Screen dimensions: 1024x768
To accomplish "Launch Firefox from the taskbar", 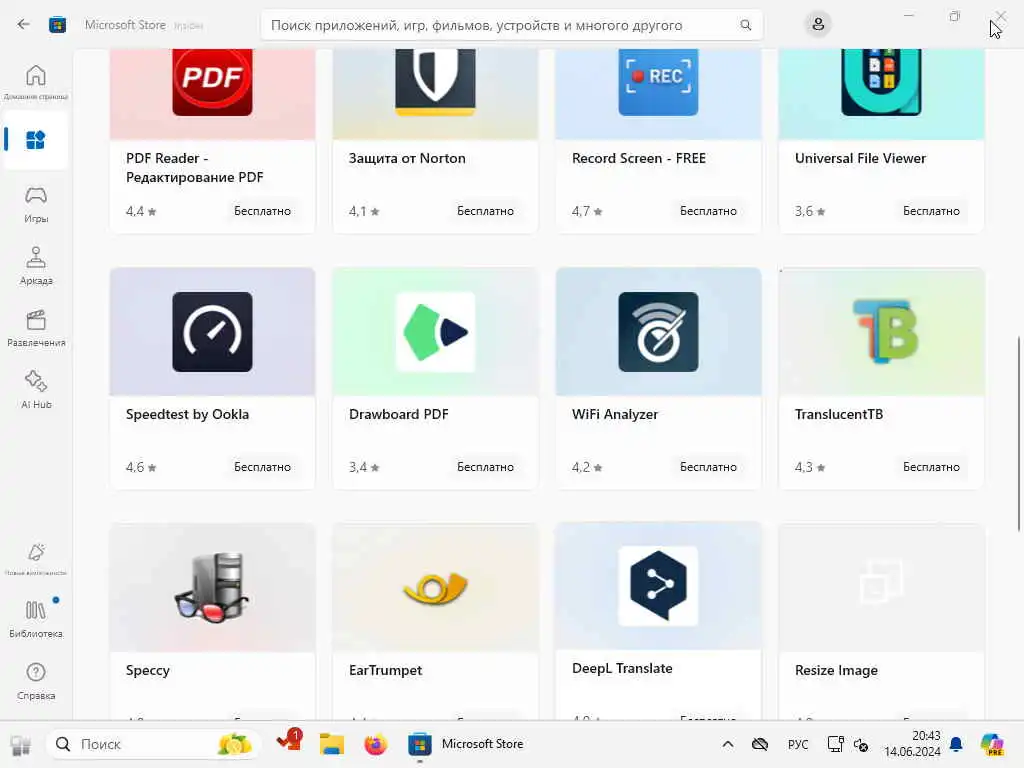I will [x=376, y=744].
